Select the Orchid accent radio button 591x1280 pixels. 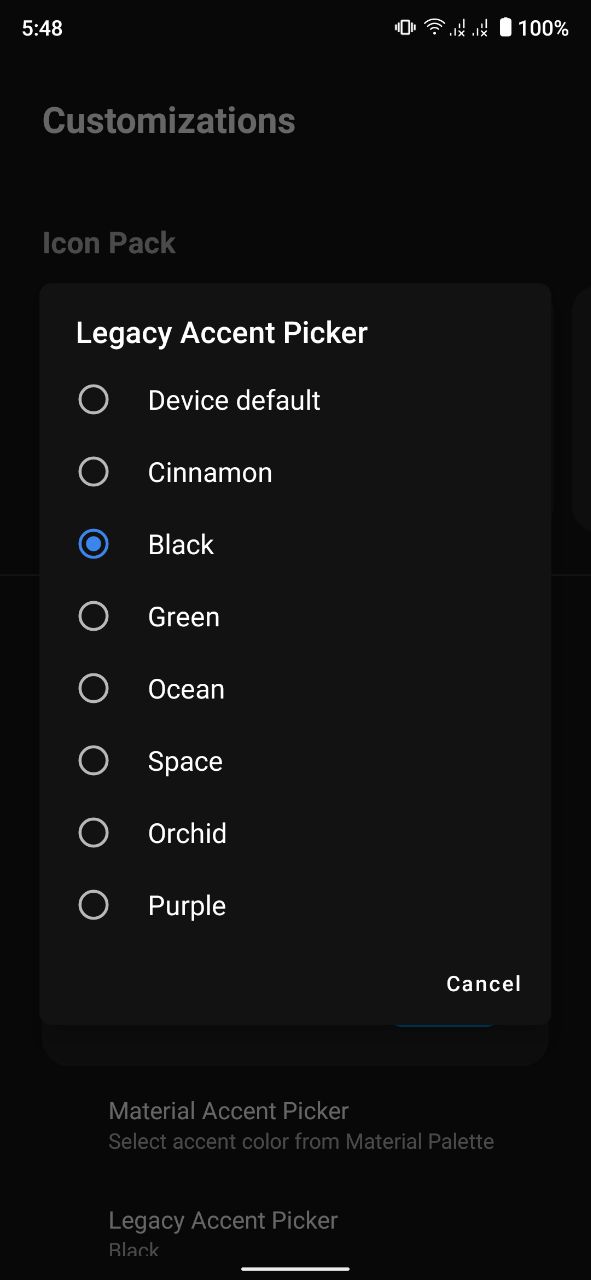pyautogui.click(x=93, y=833)
